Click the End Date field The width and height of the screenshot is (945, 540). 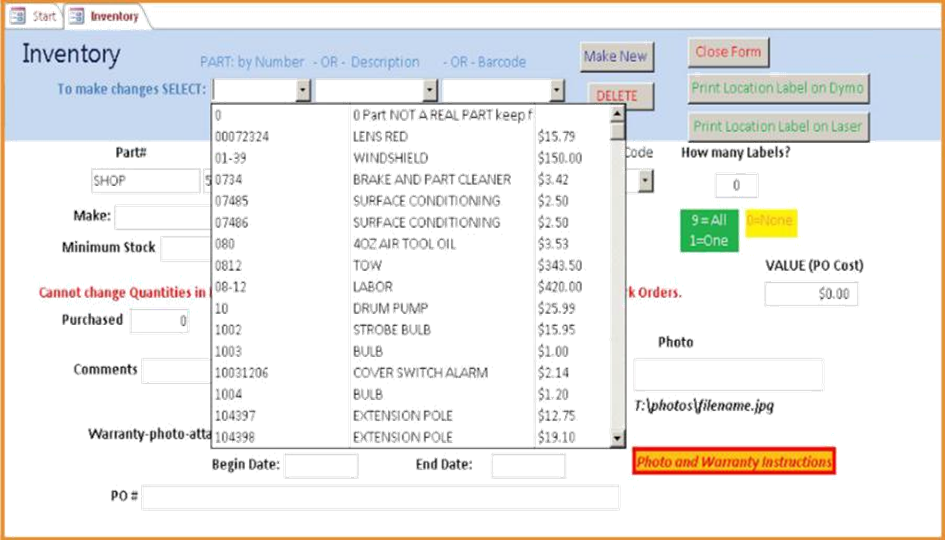click(529, 466)
